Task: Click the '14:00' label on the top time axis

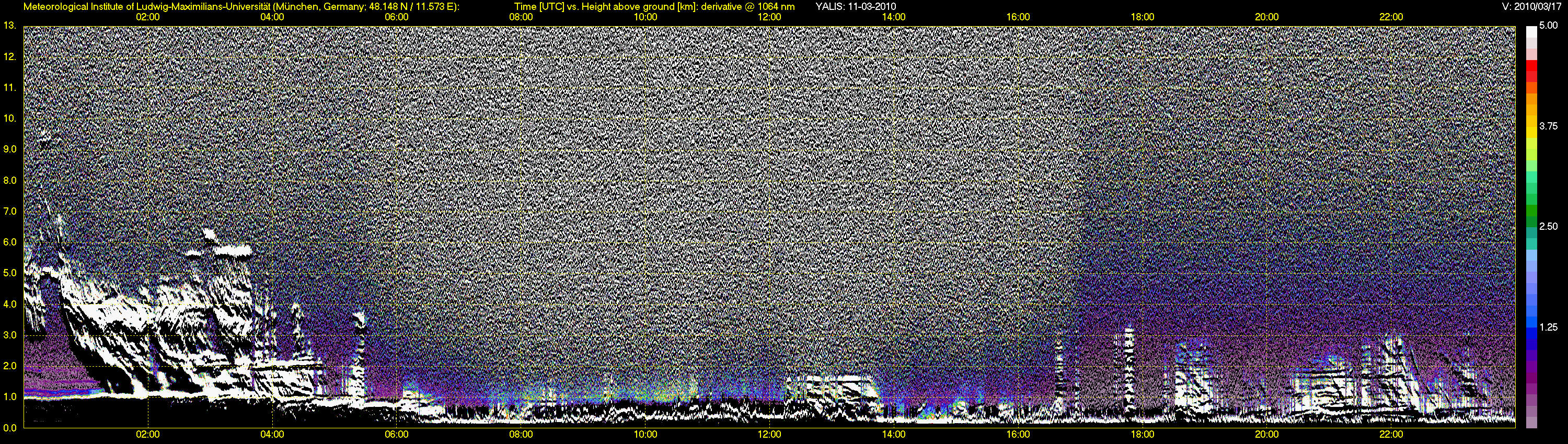Action: (894, 17)
